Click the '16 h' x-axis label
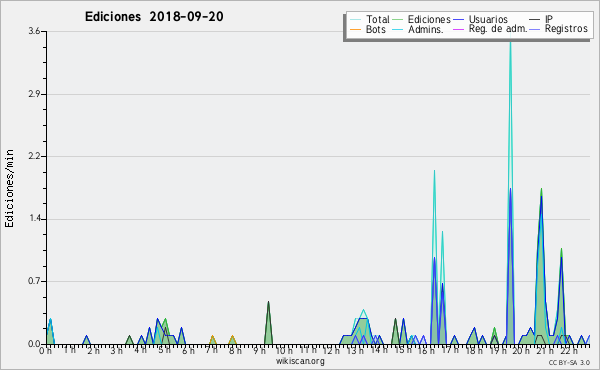 (x=425, y=350)
